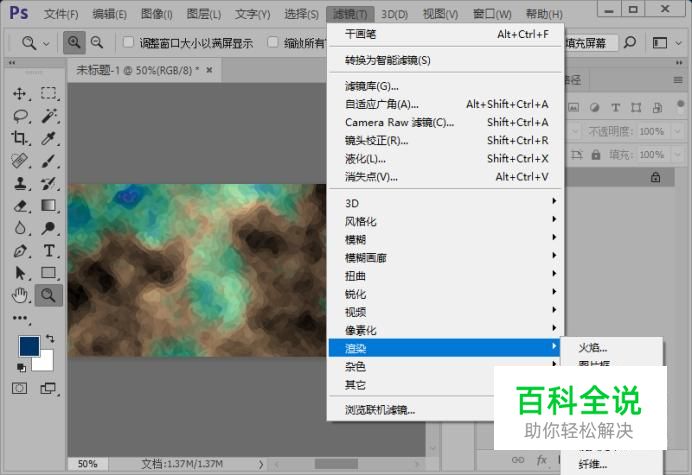The width and height of the screenshot is (692, 475).
Task: Swap foreground and background colors
Action: click(x=50, y=339)
